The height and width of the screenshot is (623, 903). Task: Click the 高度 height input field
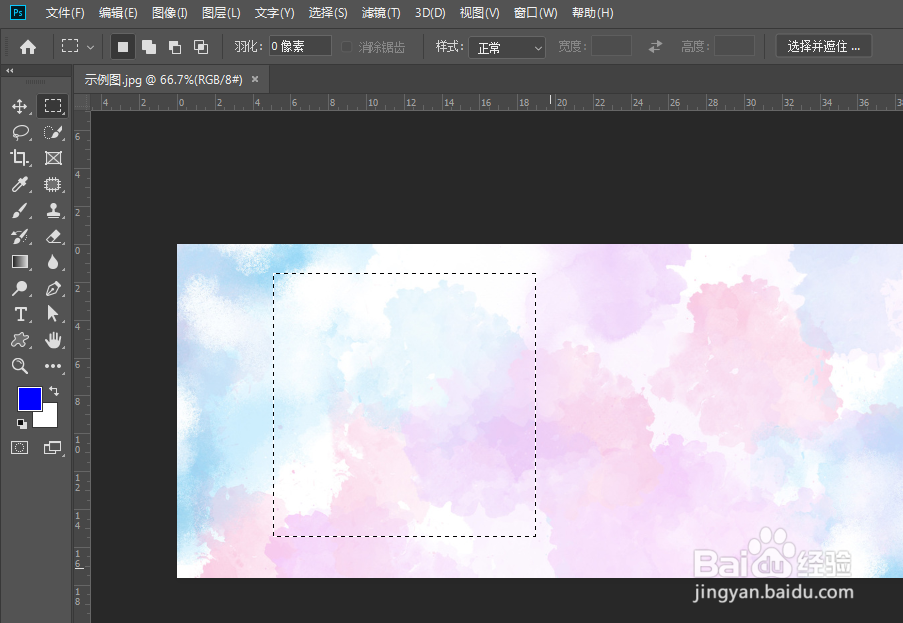(734, 46)
